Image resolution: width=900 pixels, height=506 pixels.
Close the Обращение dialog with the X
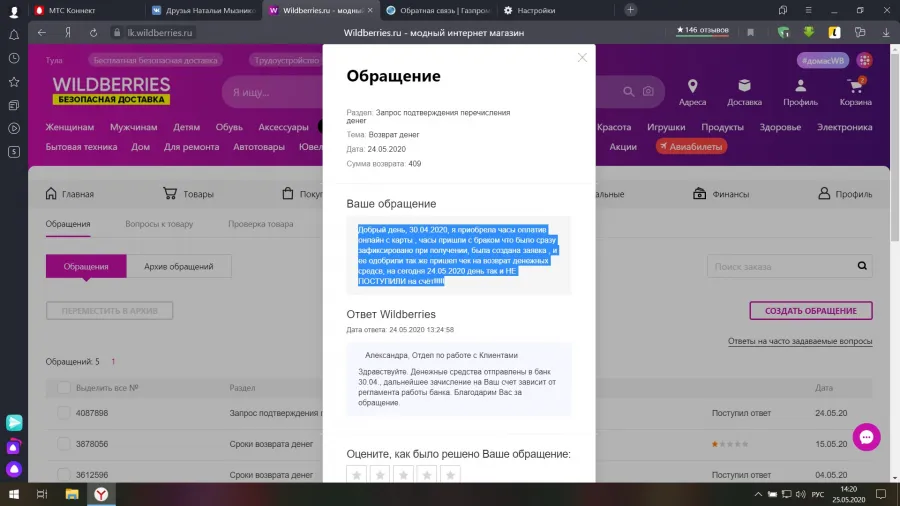(582, 57)
